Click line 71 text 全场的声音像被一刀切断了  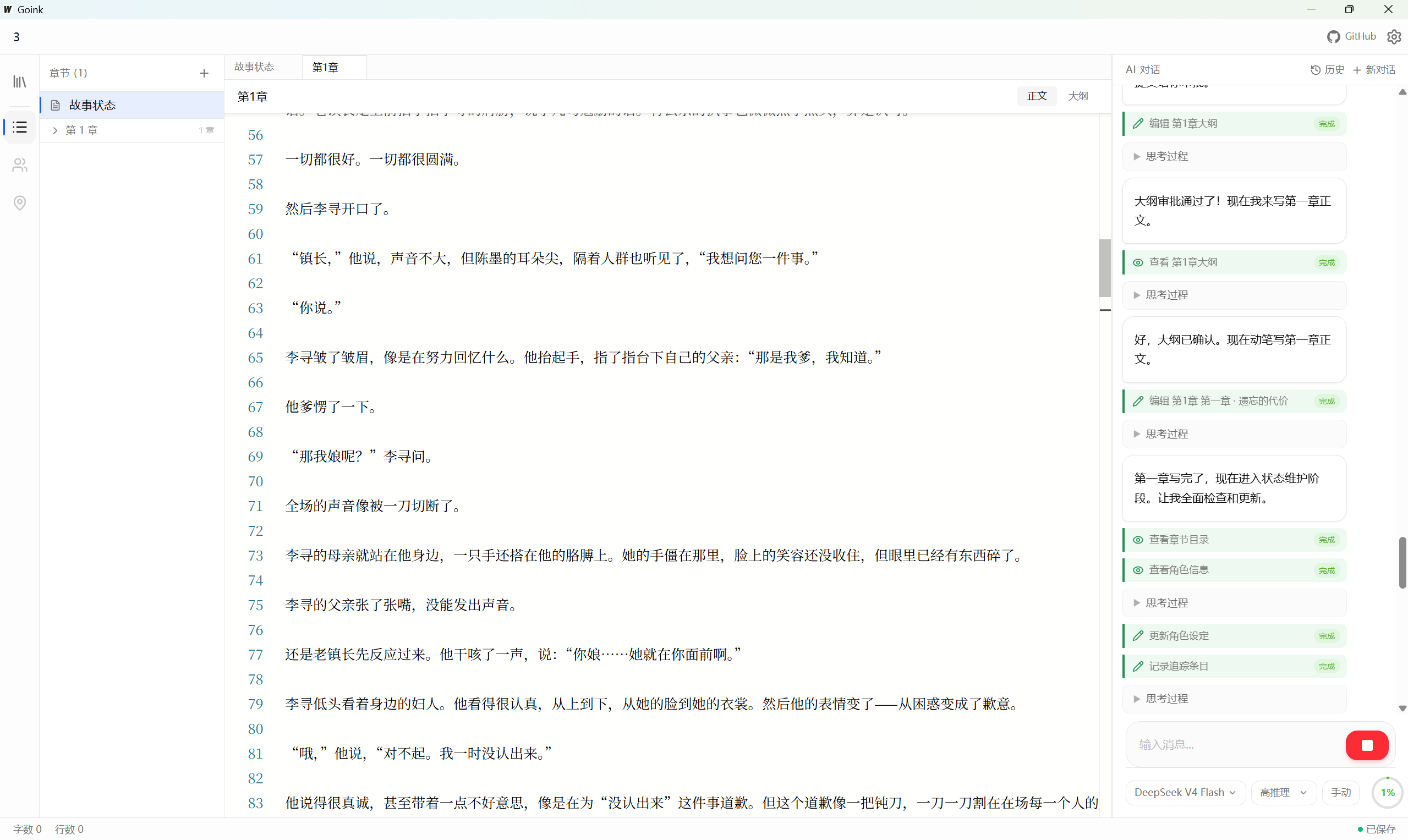[x=372, y=506]
